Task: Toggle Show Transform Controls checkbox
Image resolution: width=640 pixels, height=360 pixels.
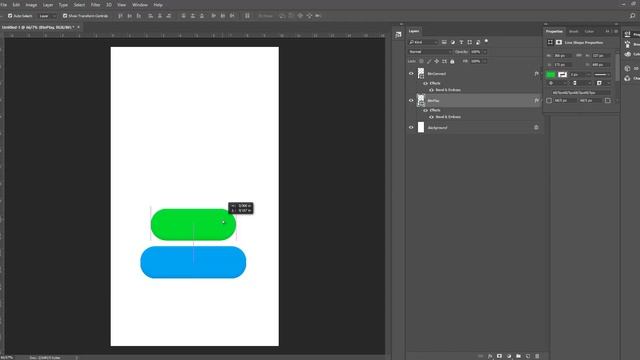Action: pyautogui.click(x=65, y=16)
